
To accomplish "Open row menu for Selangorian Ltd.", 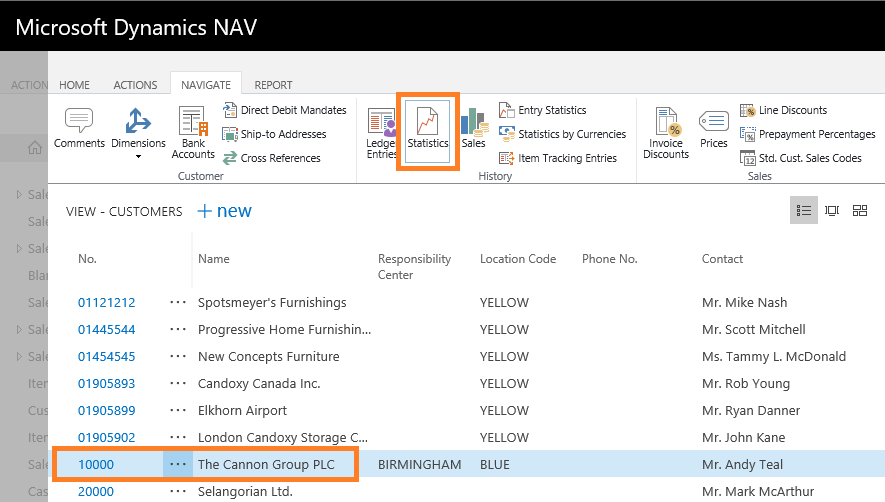I will coord(178,492).
